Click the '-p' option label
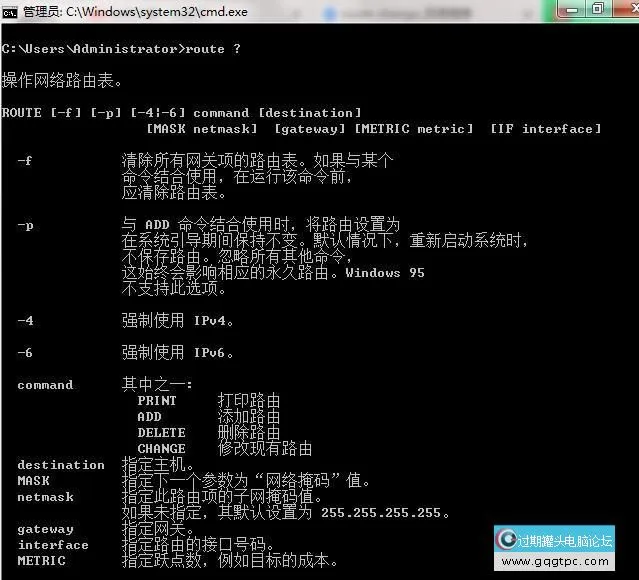639x580 pixels. pyautogui.click(x=25, y=225)
